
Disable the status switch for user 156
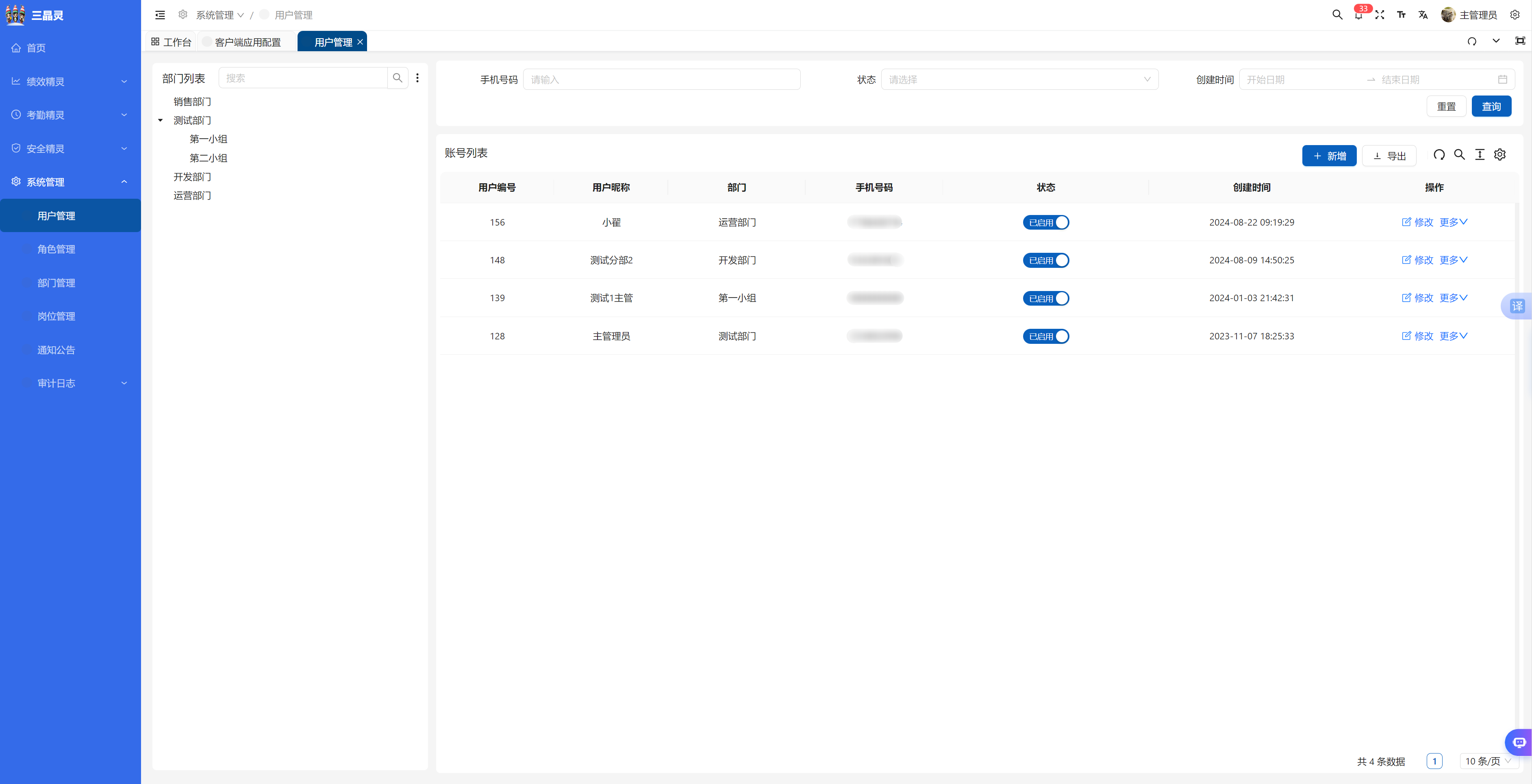tap(1045, 222)
